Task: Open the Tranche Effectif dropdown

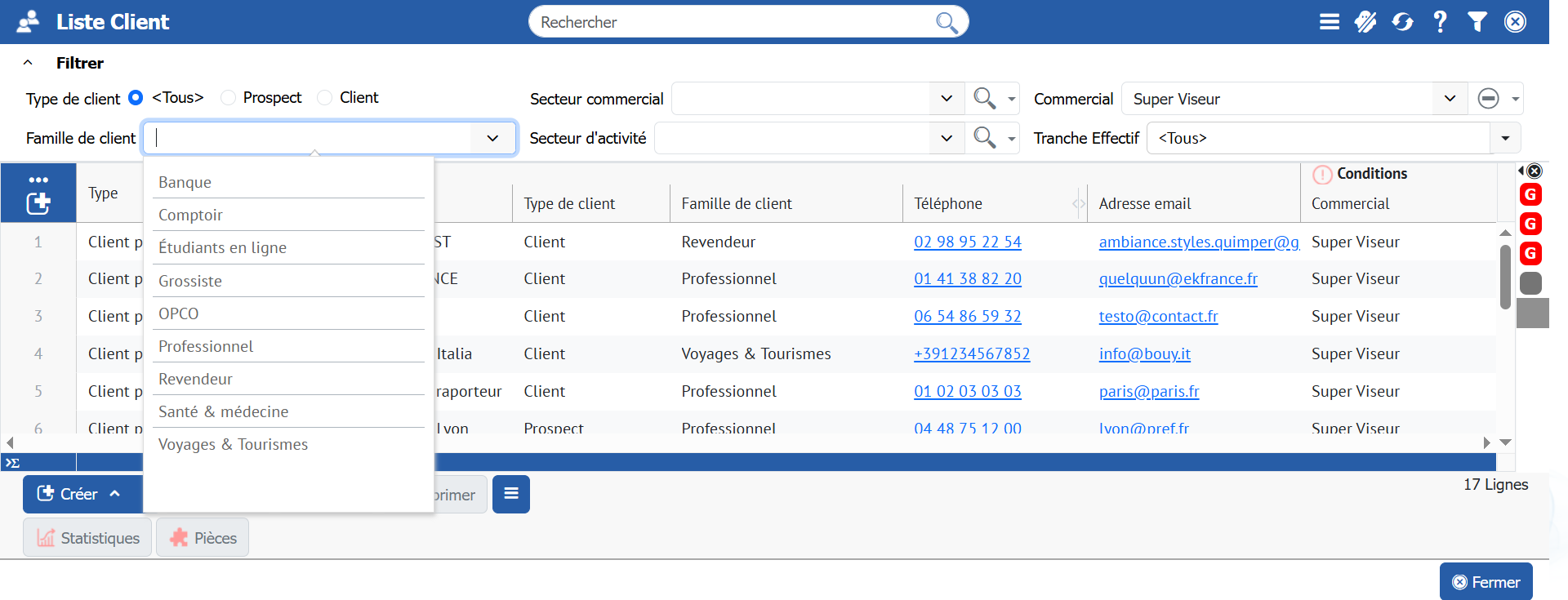Action: click(1504, 138)
